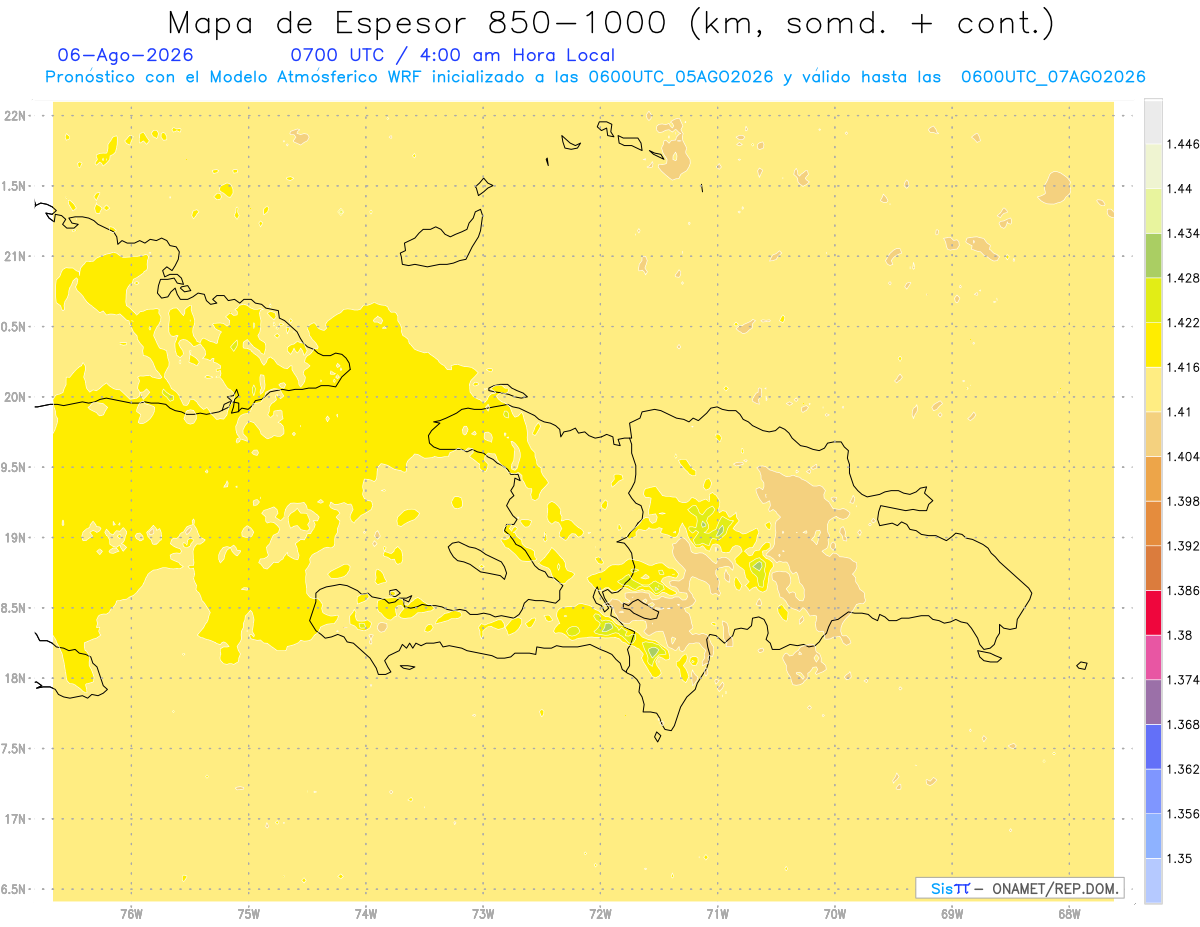Click the colorbar value 1.404
Viewport: 1200px width, 927px height.
pyautogui.click(x=1183, y=456)
